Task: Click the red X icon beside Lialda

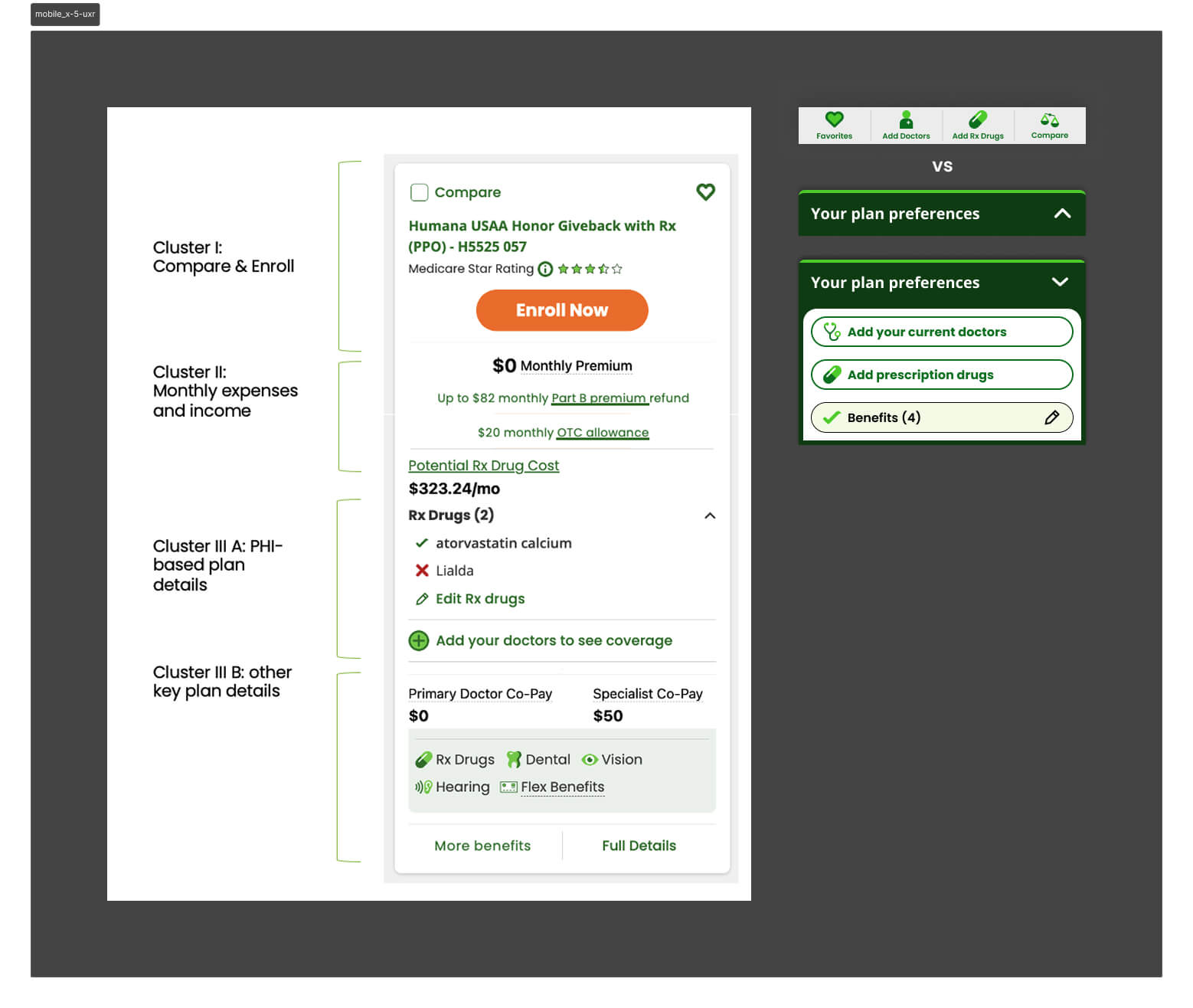Action: [x=422, y=571]
